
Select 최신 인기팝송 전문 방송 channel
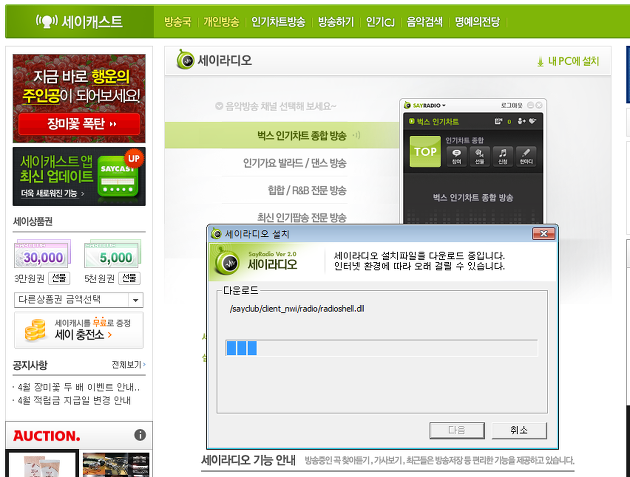302,218
